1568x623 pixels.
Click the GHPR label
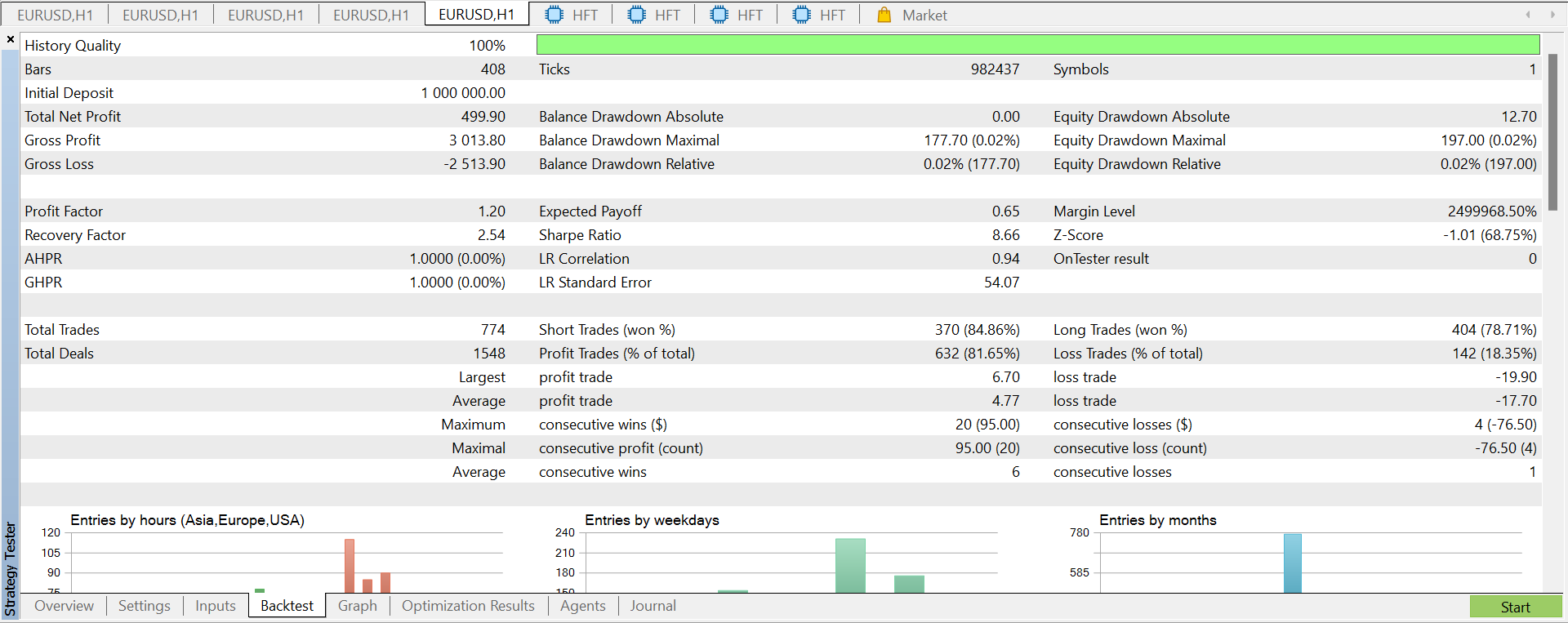43,283
